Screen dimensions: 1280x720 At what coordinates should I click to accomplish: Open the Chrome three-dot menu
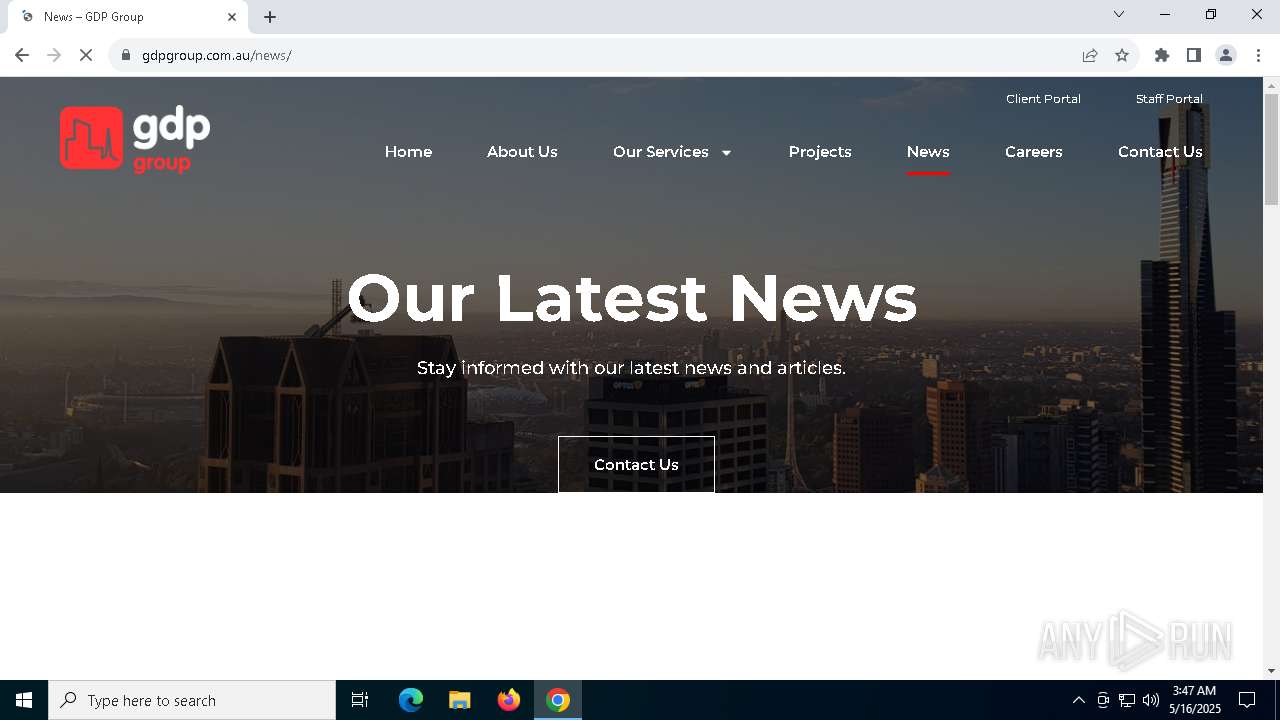tap(1258, 55)
